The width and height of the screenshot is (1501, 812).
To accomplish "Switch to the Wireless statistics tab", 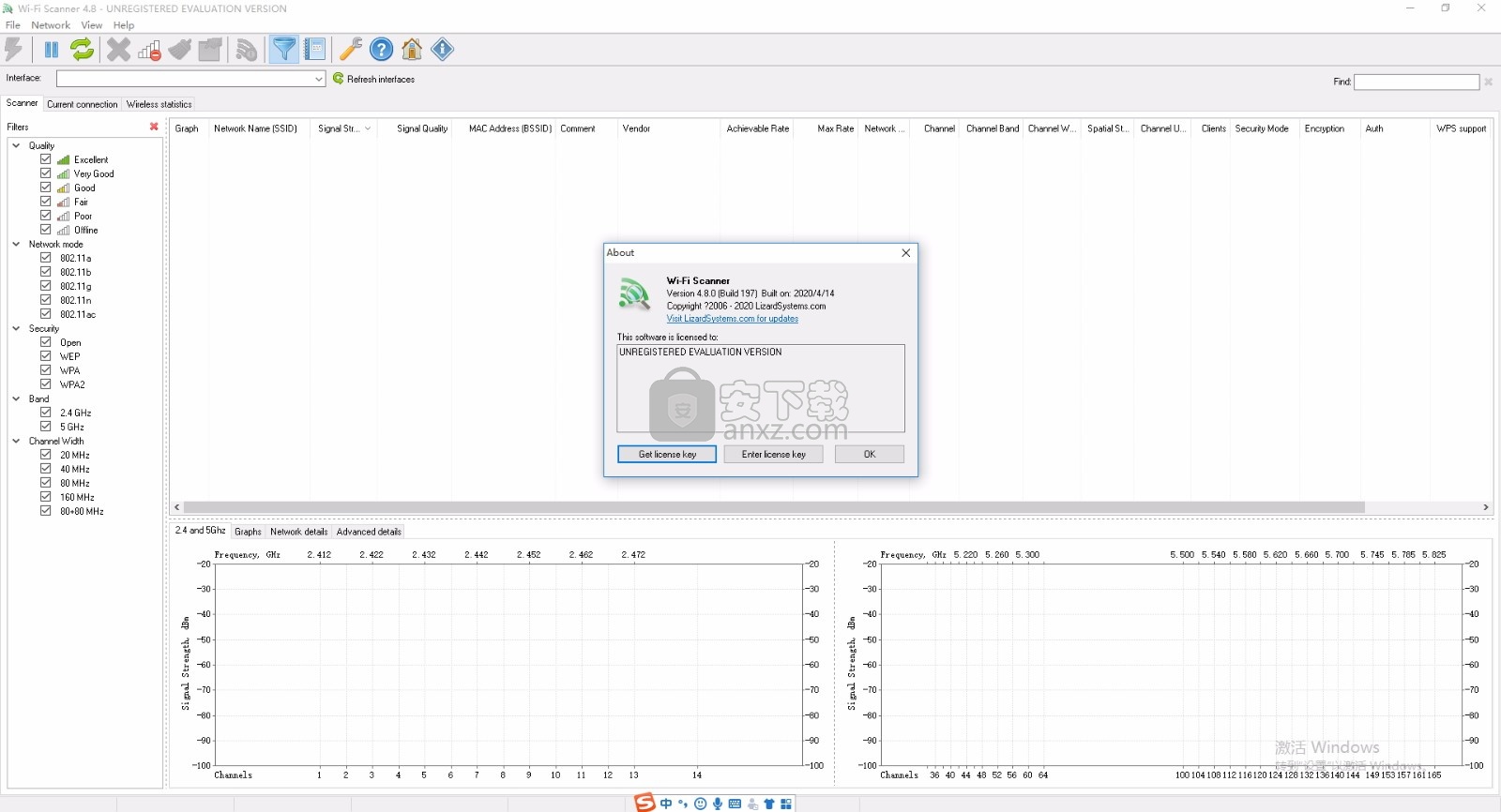I will tap(159, 104).
